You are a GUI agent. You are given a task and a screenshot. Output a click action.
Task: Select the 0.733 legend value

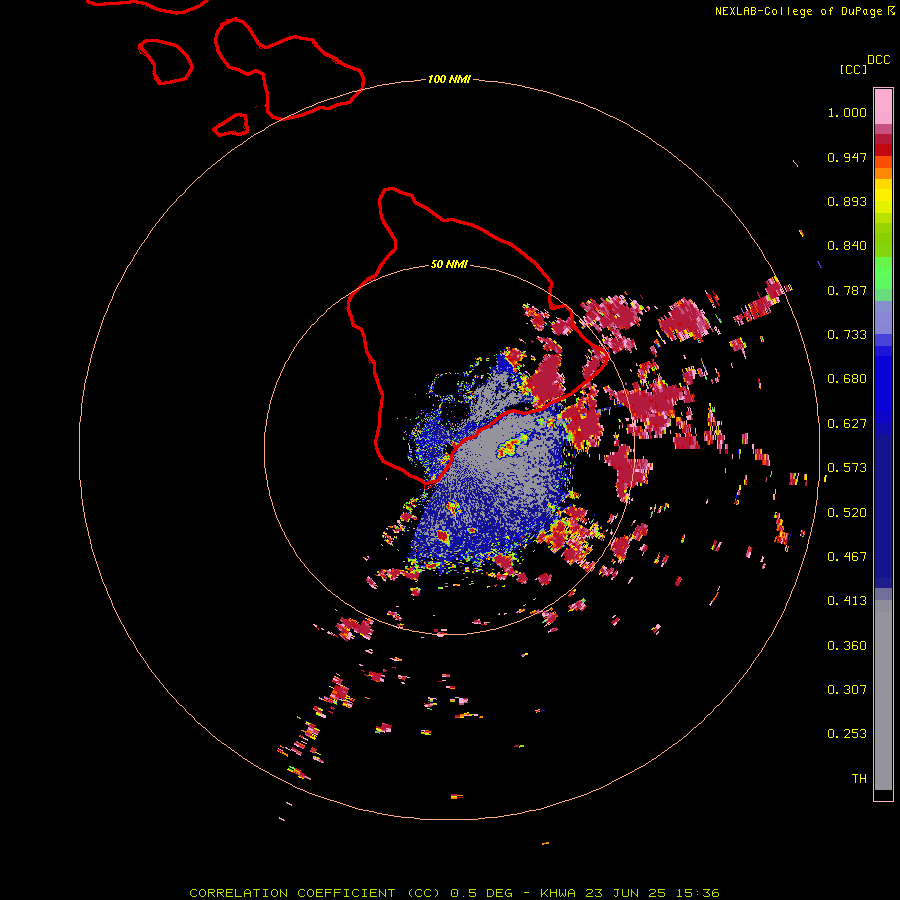click(847, 335)
